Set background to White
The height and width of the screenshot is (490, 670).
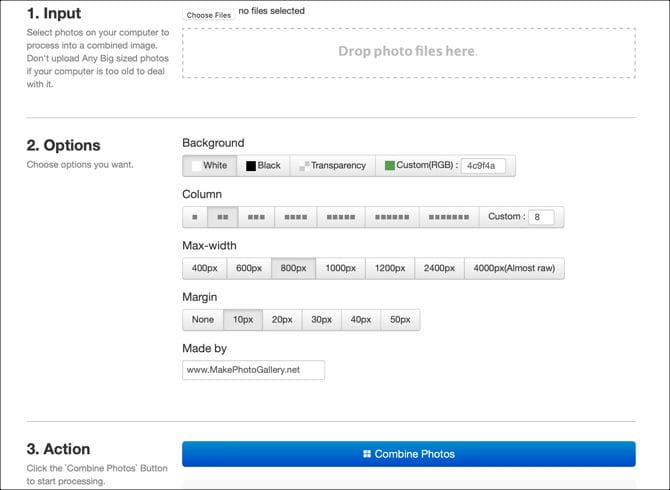click(x=209, y=166)
